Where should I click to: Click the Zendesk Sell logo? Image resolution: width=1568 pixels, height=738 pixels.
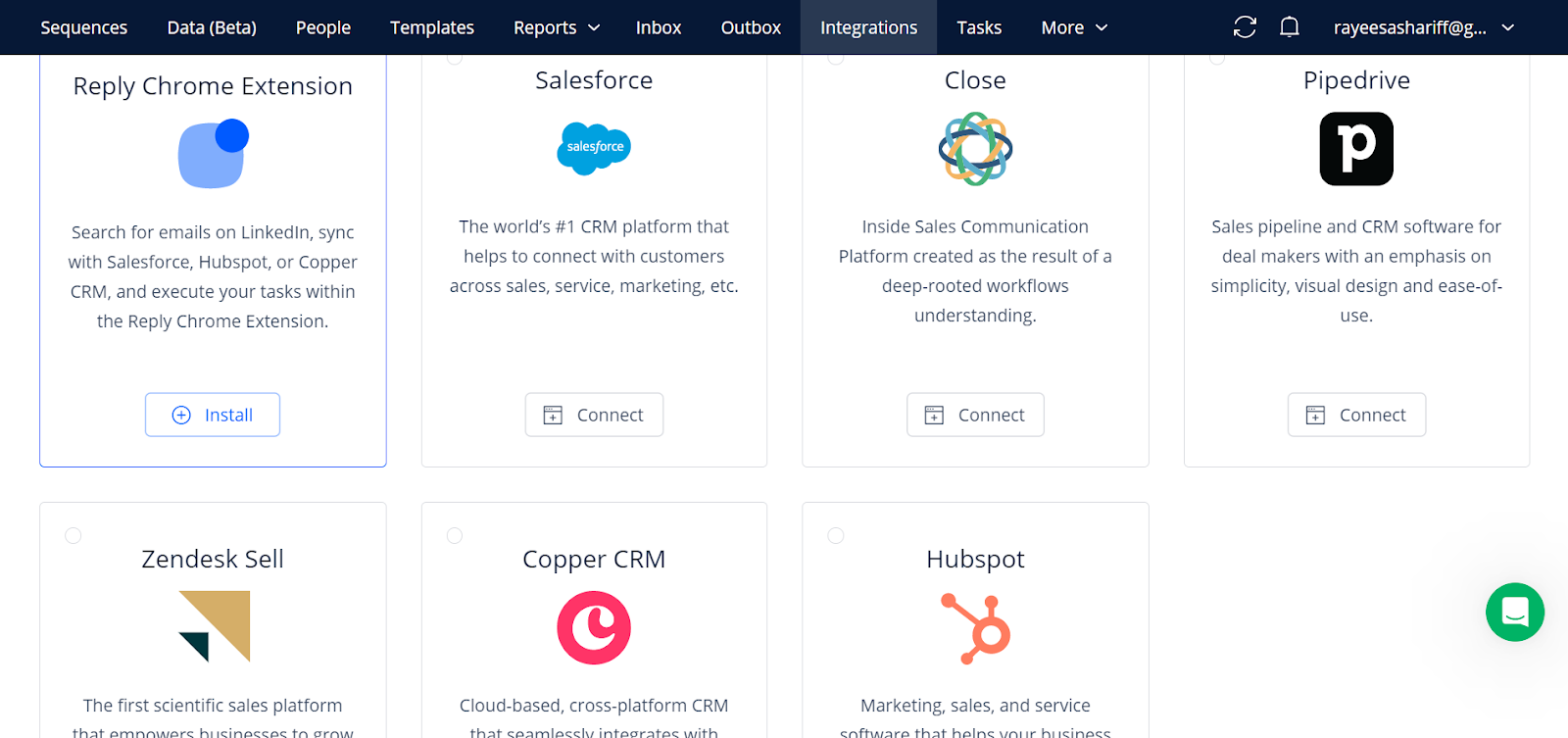tap(214, 626)
